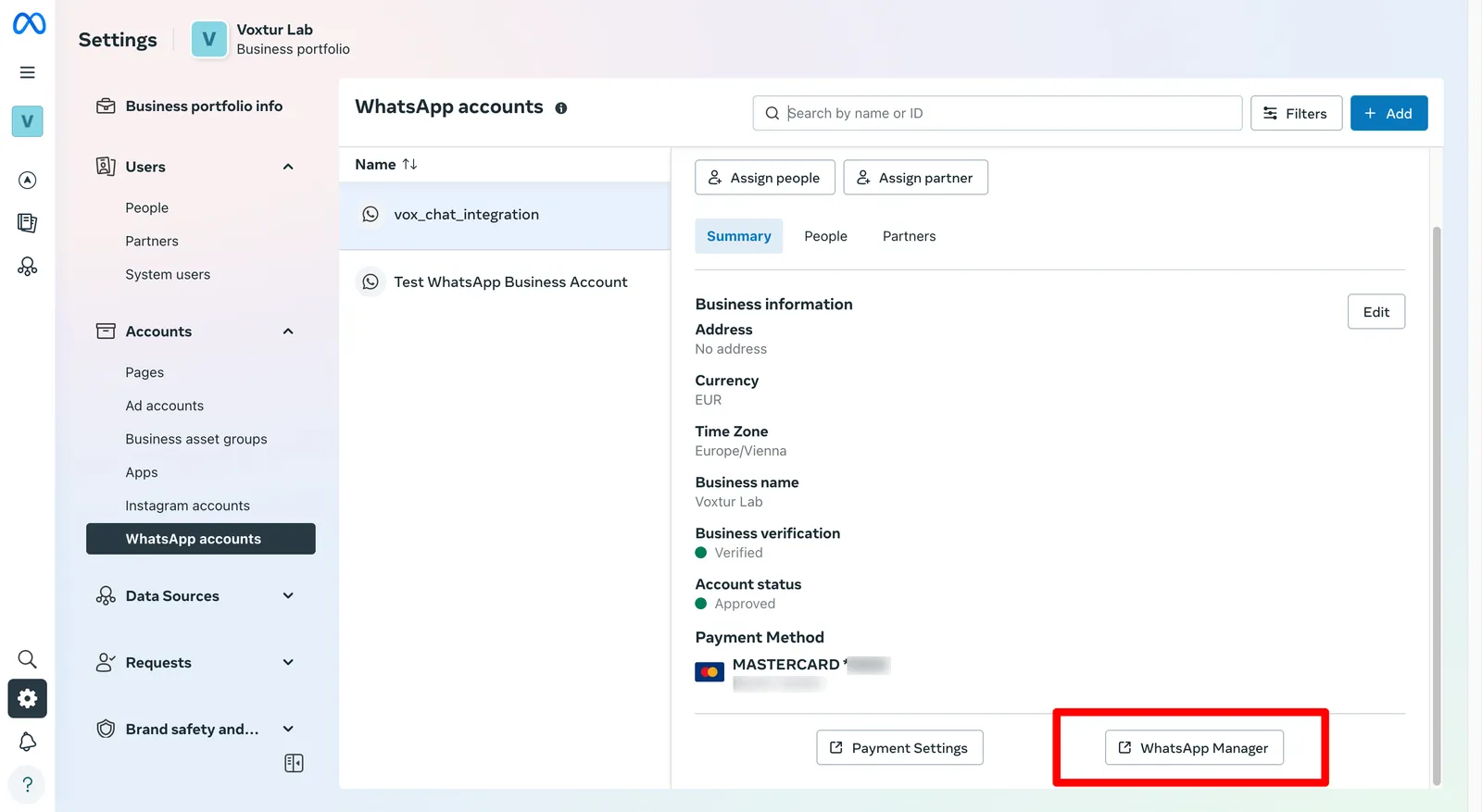Open the compass navigation icon in left rail
This screenshot has height=812, width=1482.
pos(28,181)
